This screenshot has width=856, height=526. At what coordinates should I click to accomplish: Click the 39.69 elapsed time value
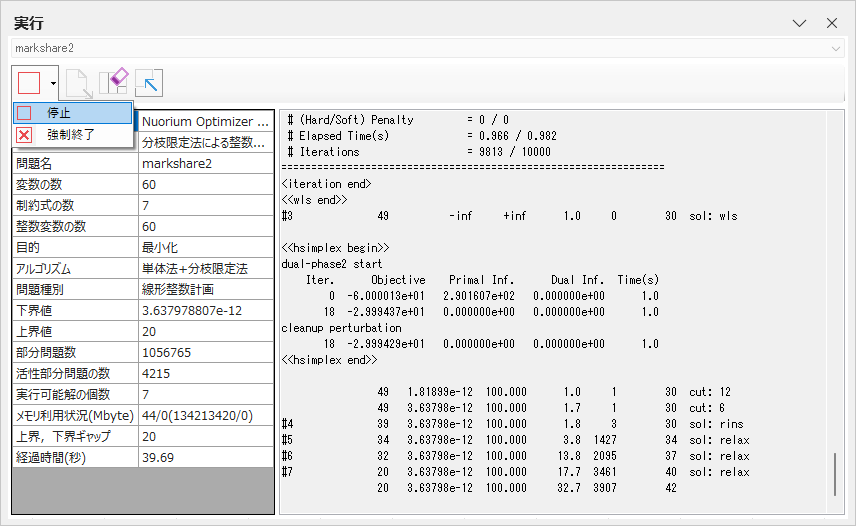point(206,457)
